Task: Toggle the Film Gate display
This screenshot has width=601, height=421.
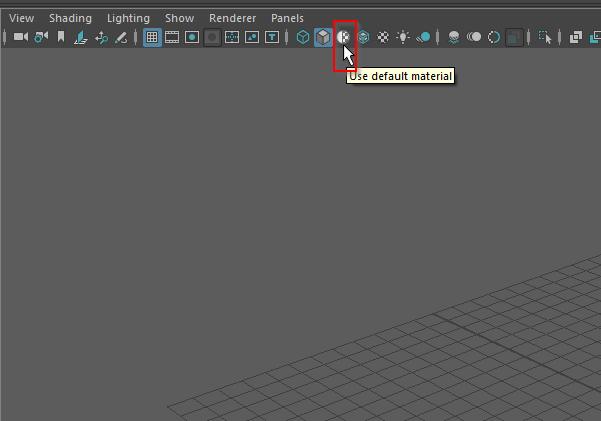Action: [172, 37]
